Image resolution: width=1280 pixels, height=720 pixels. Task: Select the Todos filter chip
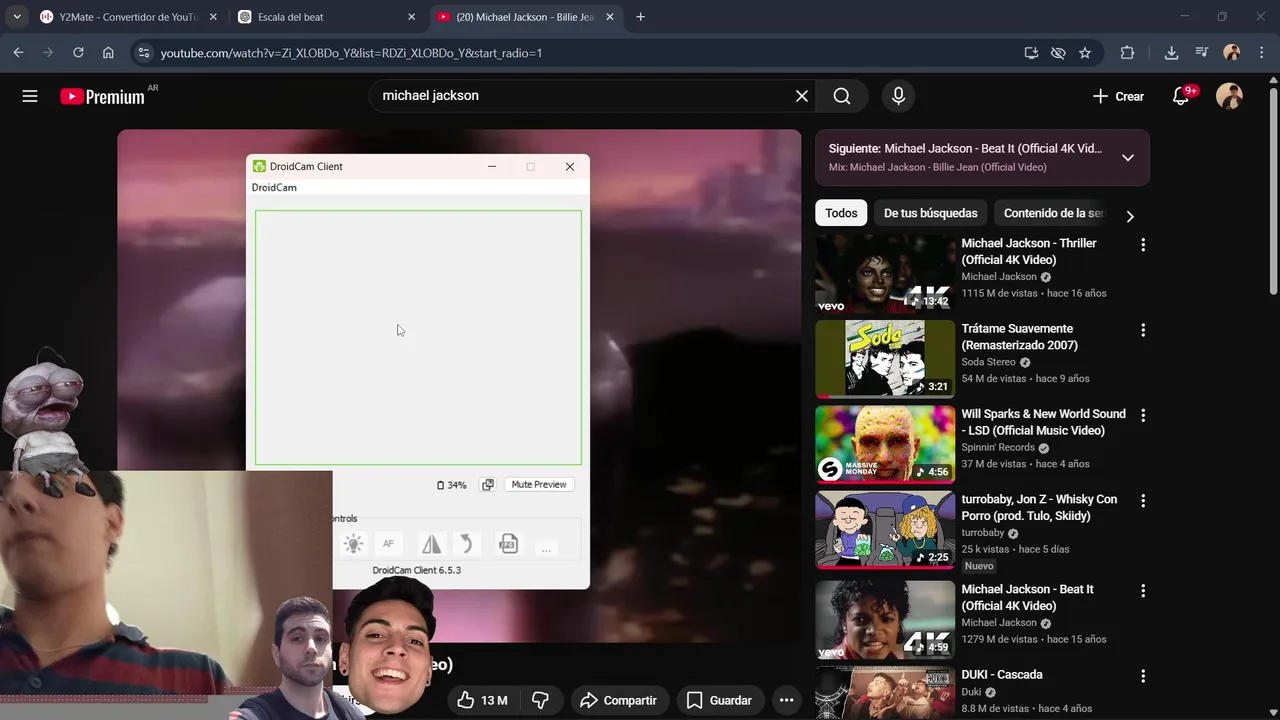click(841, 213)
